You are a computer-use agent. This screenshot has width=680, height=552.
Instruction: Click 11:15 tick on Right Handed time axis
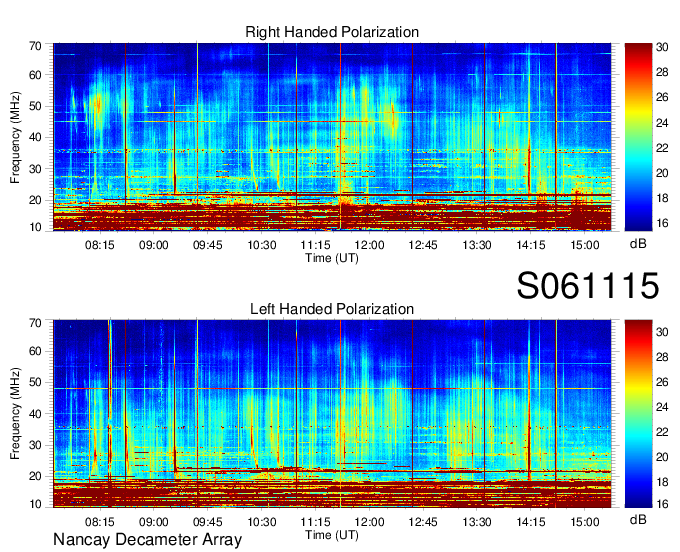pyautogui.click(x=315, y=245)
